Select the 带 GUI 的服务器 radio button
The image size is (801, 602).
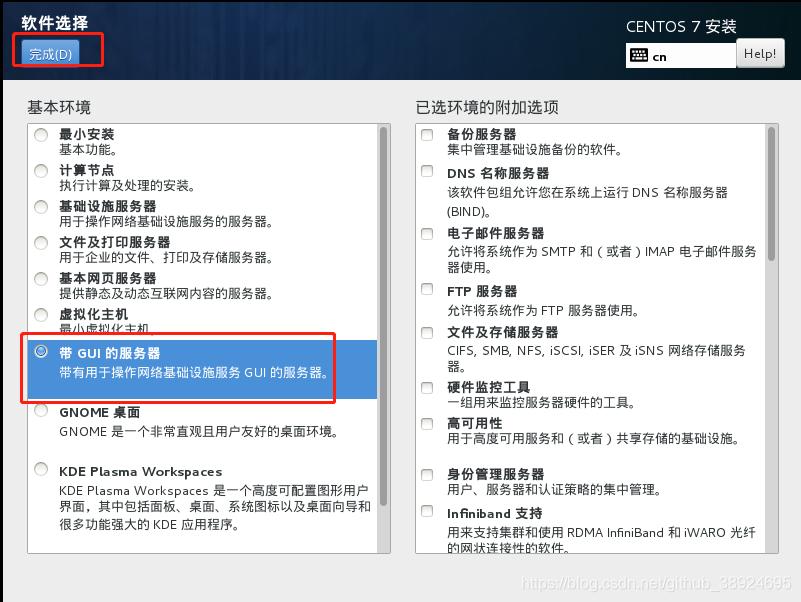click(x=41, y=351)
